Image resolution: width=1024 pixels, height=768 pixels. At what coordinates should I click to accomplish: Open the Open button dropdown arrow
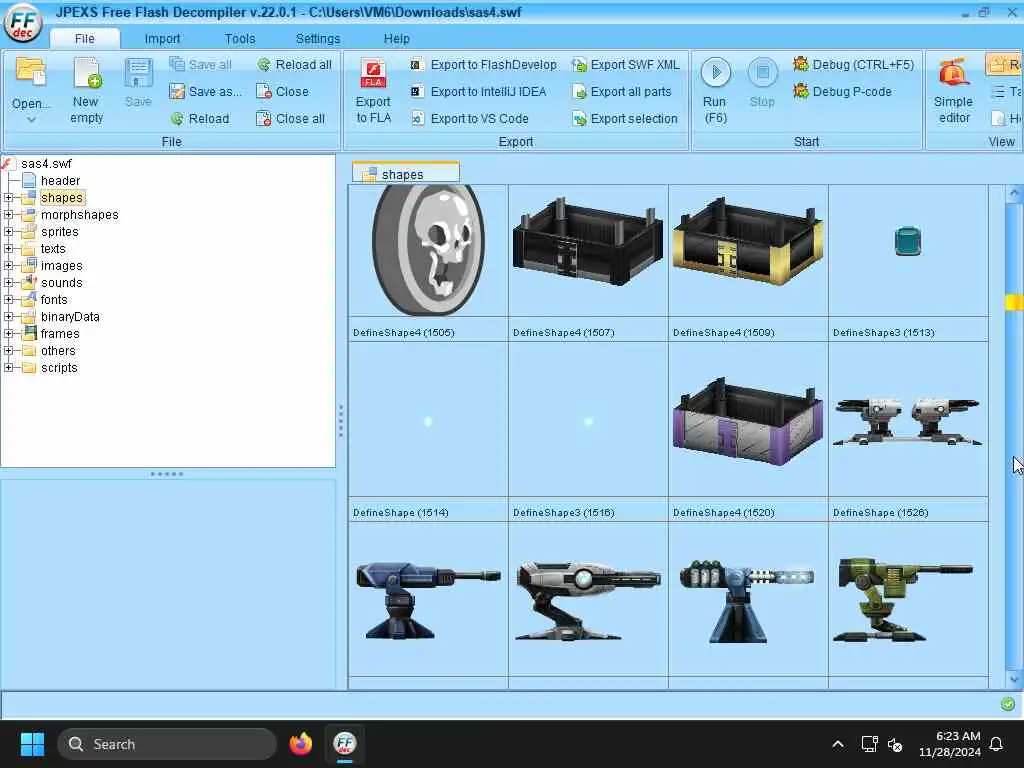(31, 120)
